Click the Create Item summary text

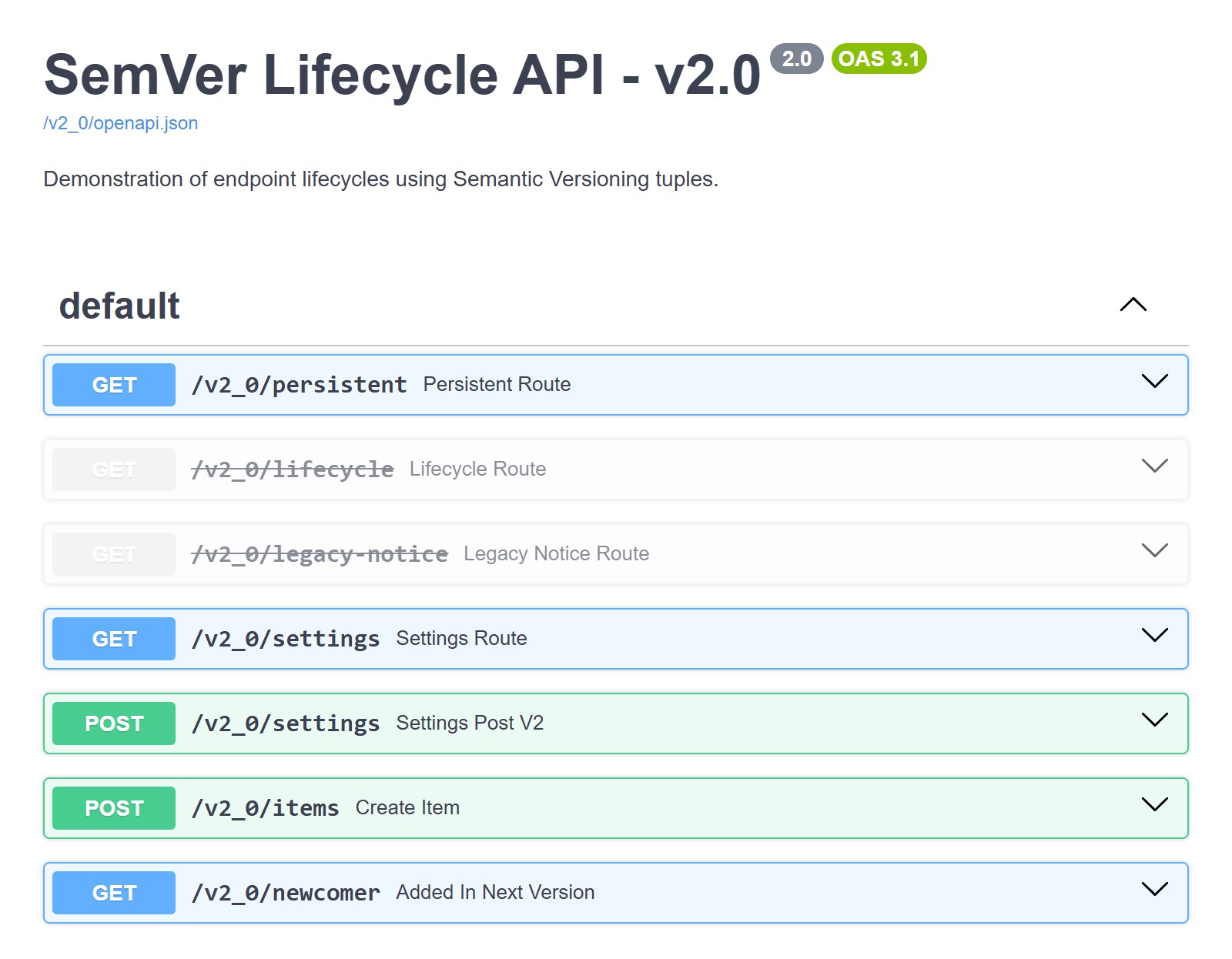407,807
